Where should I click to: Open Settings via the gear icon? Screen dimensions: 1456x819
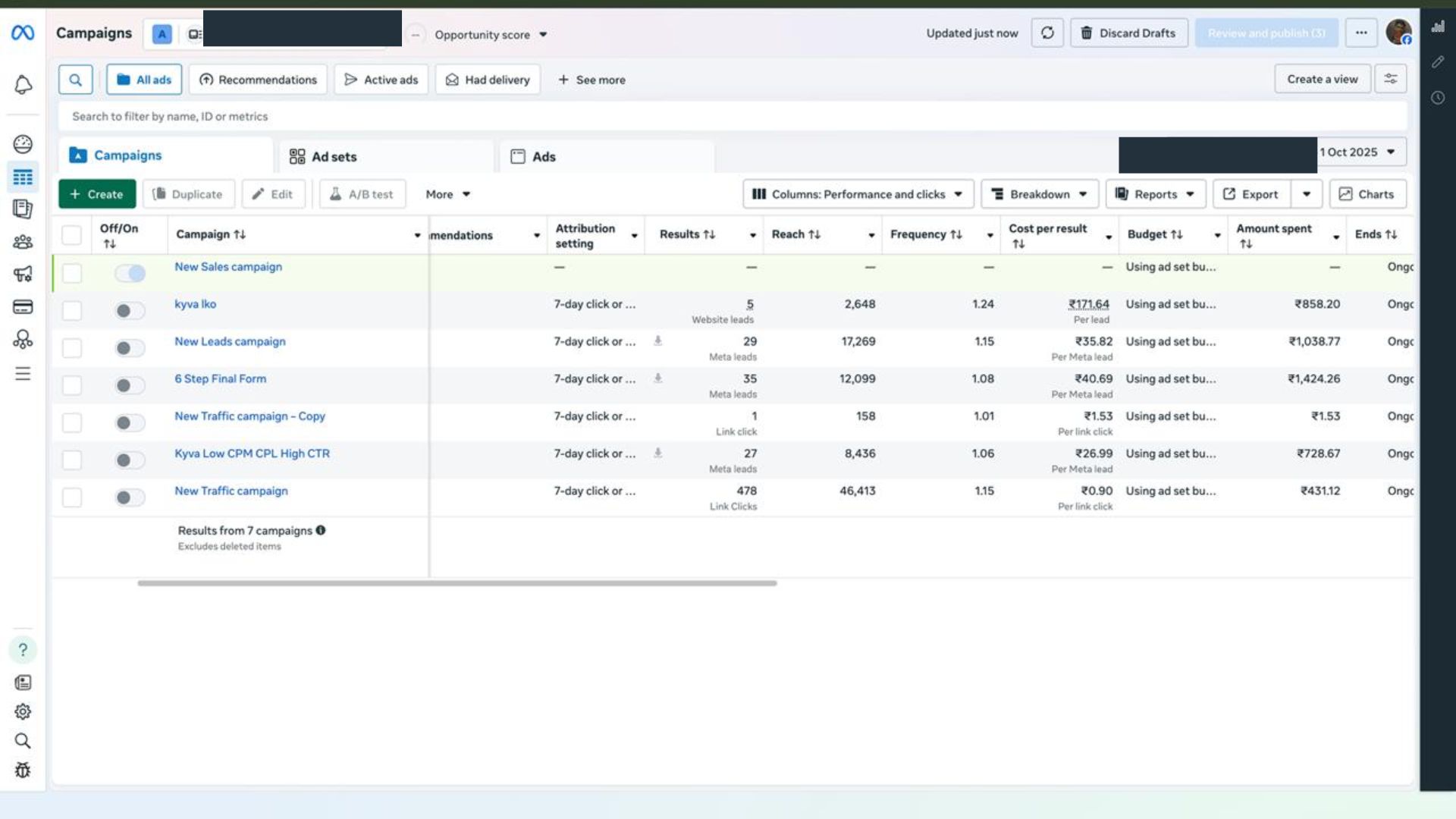pos(23,711)
